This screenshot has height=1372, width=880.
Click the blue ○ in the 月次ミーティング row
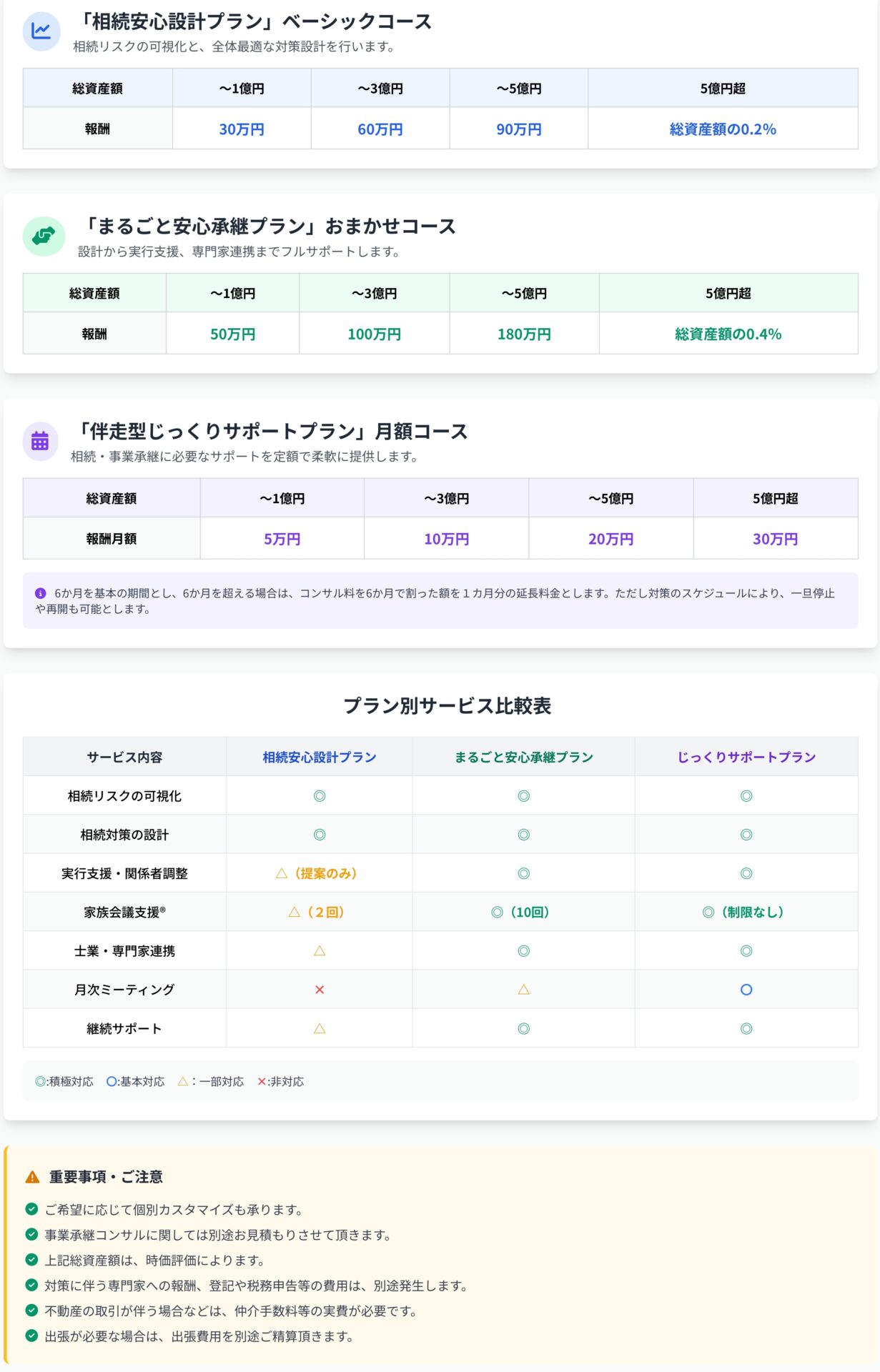(746, 990)
